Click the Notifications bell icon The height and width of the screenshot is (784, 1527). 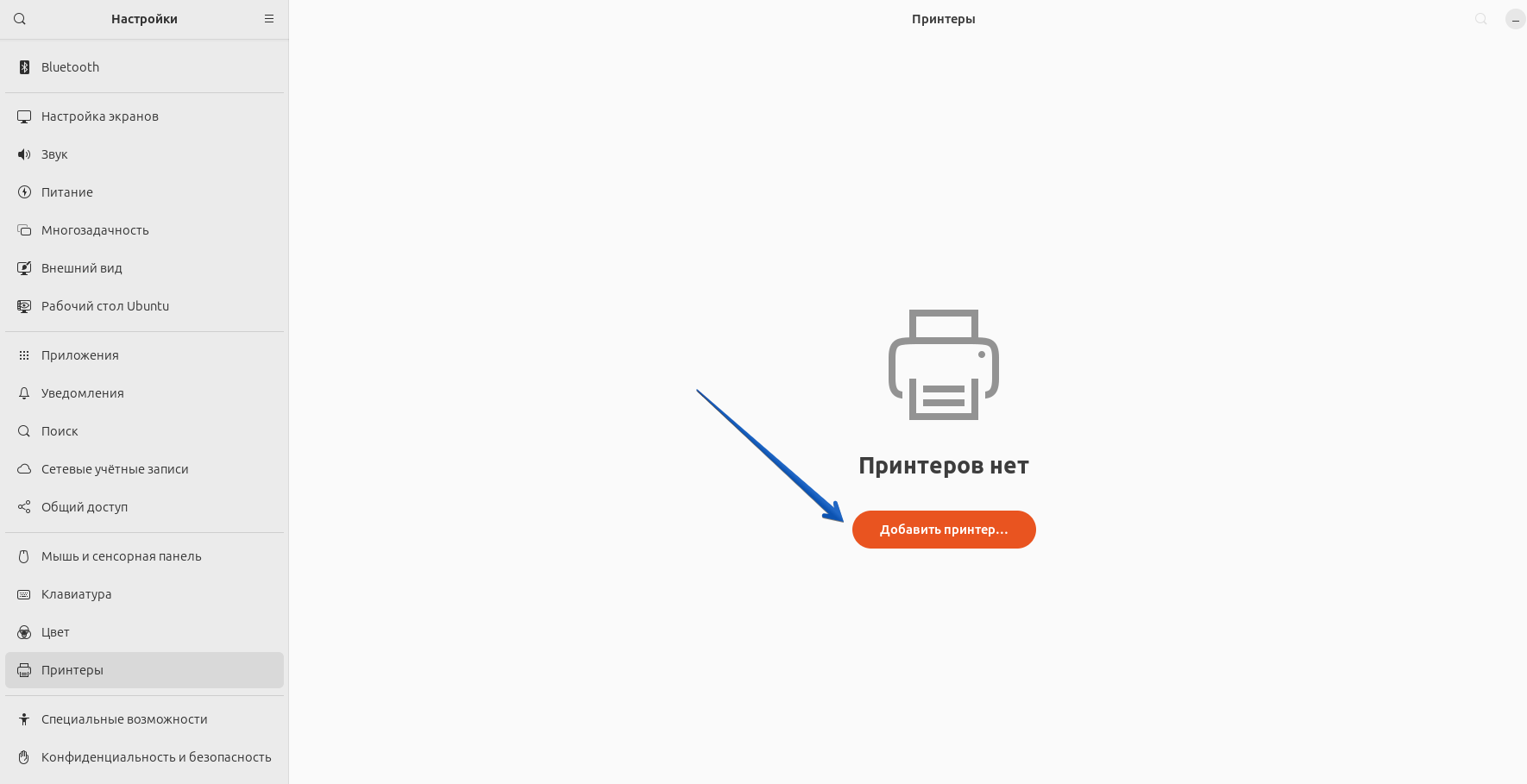(x=24, y=393)
